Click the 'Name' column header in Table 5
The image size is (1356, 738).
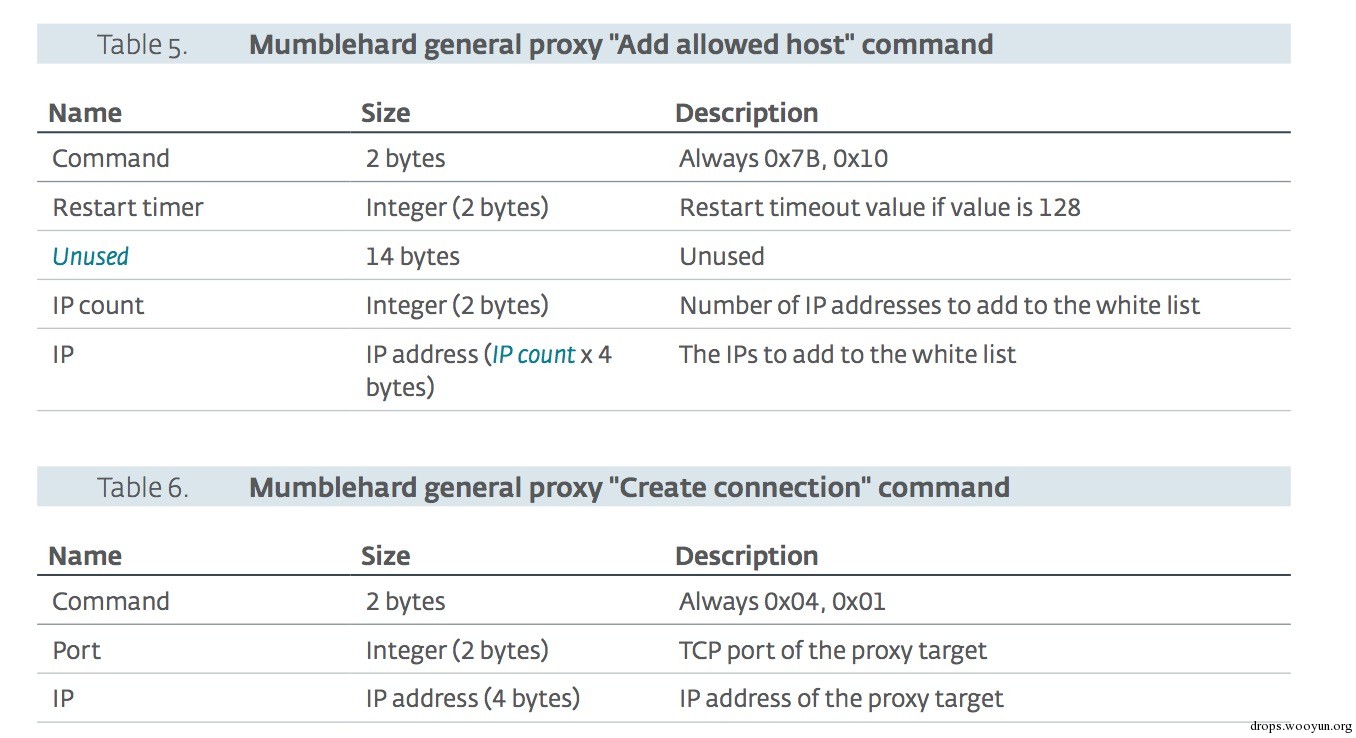[x=85, y=113]
